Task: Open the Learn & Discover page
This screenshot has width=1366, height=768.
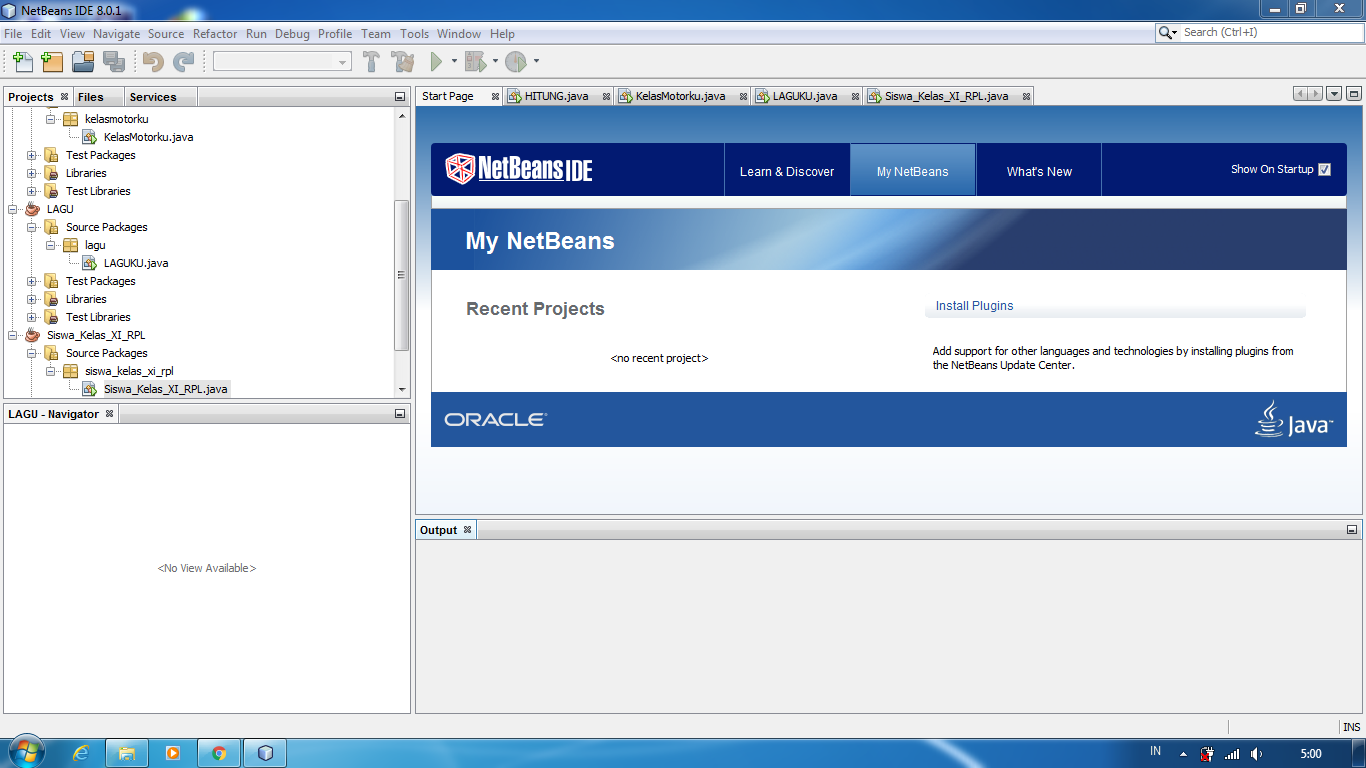Action: tap(787, 169)
